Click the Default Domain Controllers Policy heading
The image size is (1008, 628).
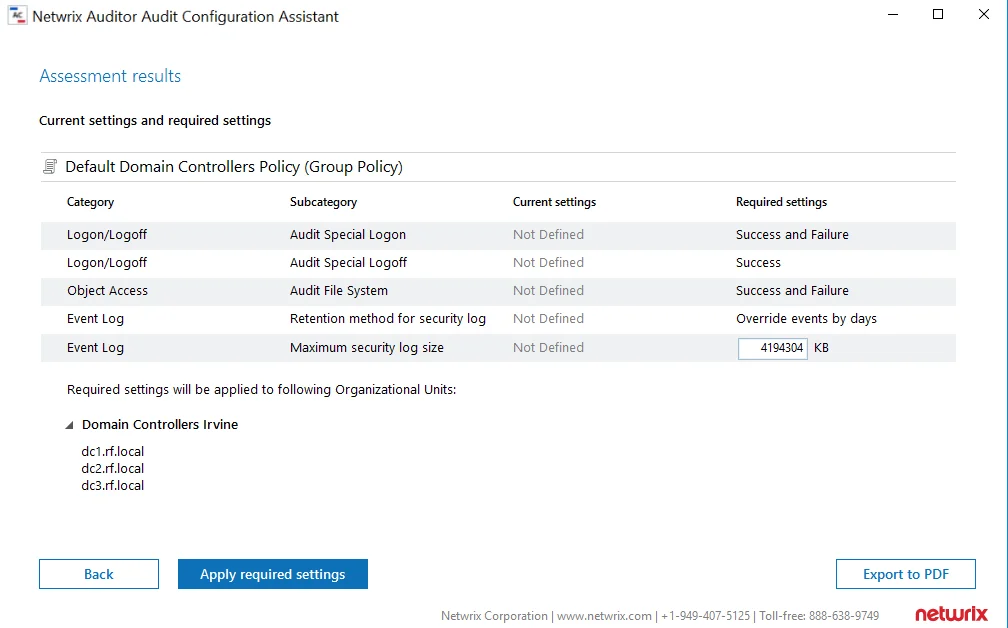tap(234, 166)
